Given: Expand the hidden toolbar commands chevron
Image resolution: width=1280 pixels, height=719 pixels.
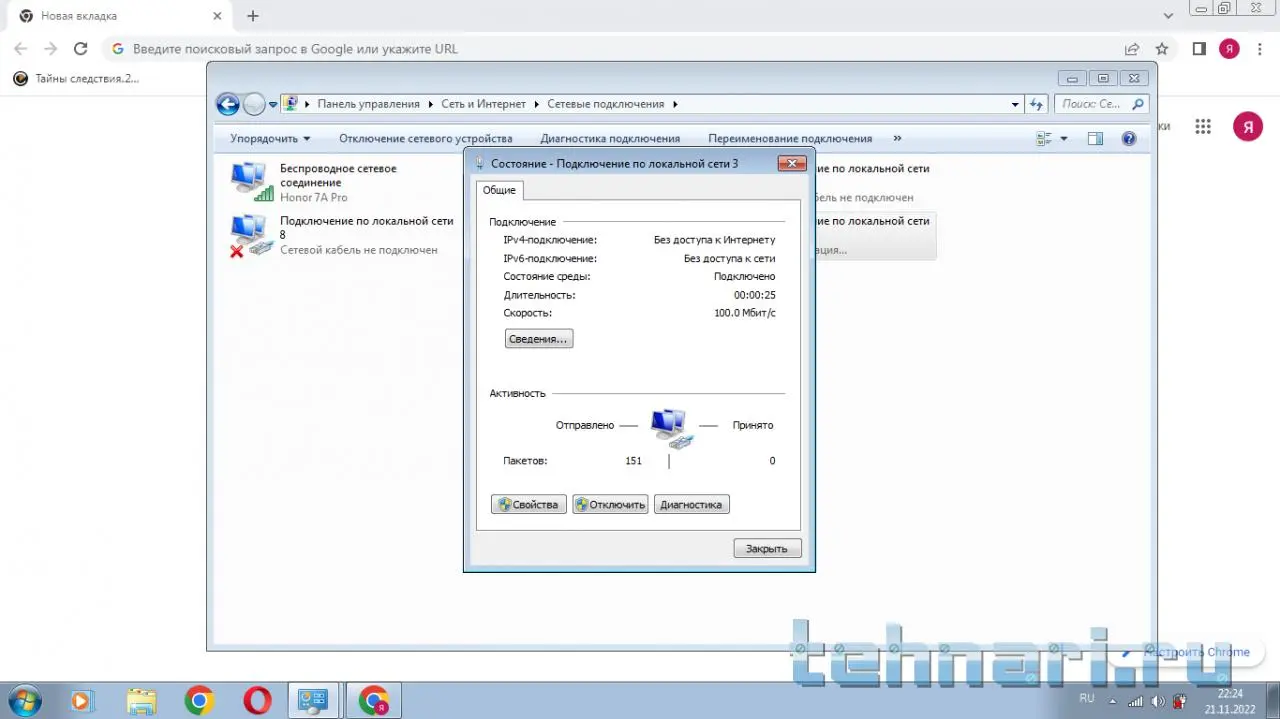Looking at the screenshot, I should coord(897,139).
